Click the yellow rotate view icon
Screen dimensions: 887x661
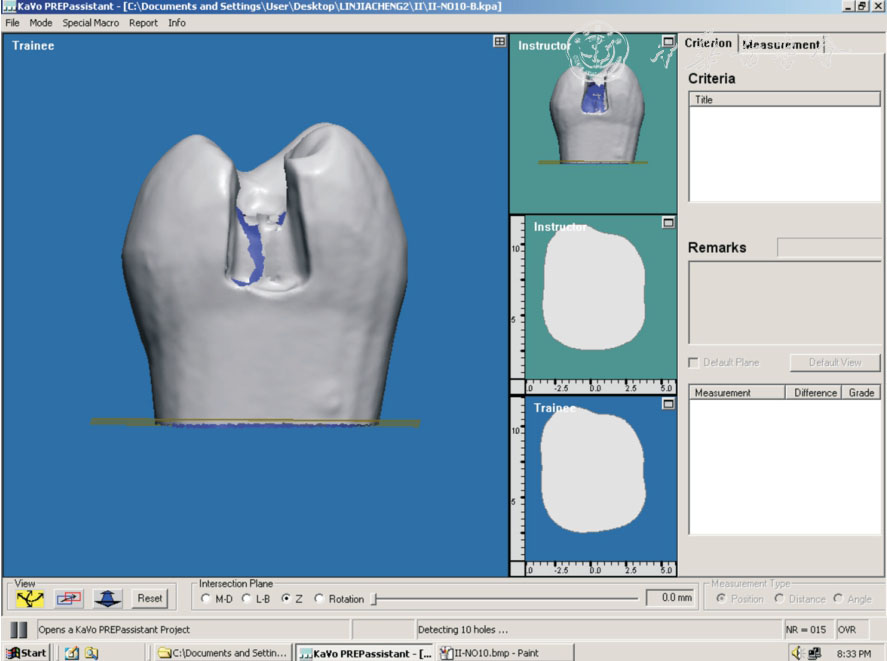(x=30, y=598)
